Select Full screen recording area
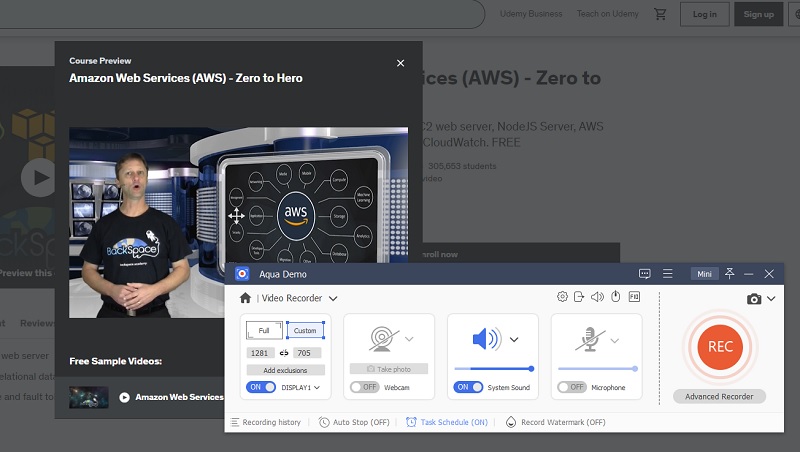This screenshot has height=452, width=800. [x=264, y=330]
